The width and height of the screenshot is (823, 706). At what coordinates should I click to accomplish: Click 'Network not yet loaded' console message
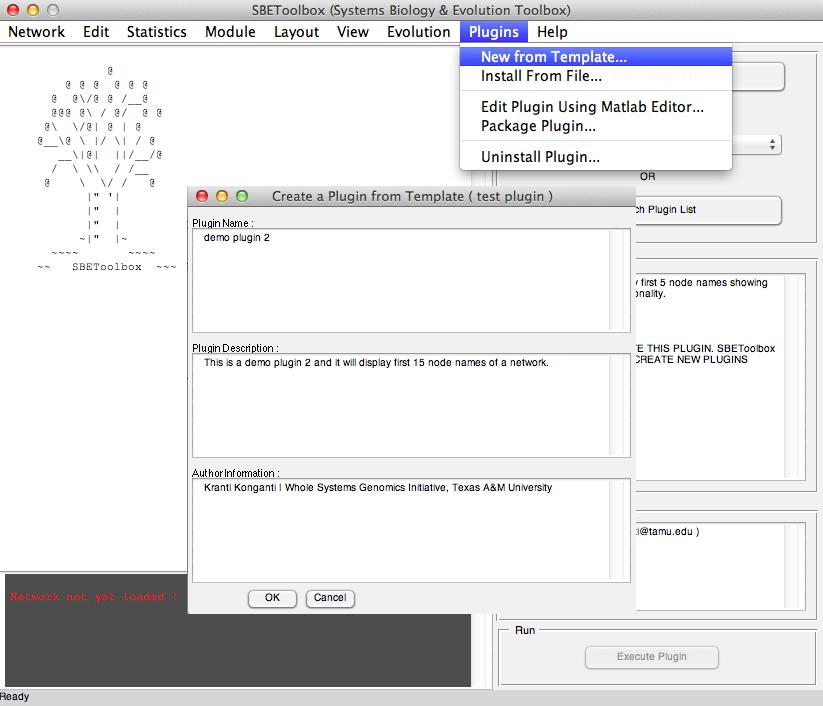(94, 597)
